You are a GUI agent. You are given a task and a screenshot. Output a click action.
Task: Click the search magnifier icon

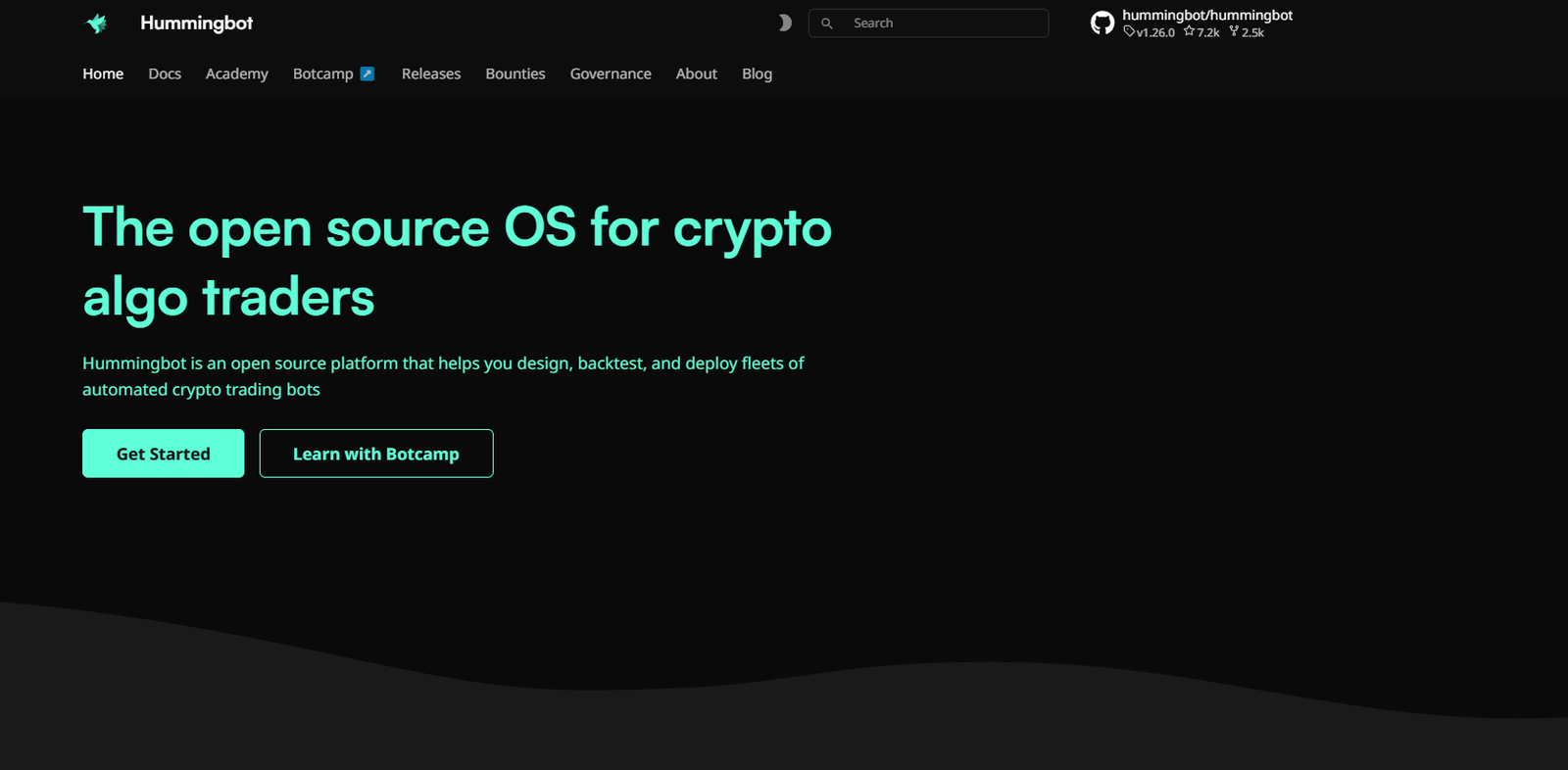(x=827, y=24)
